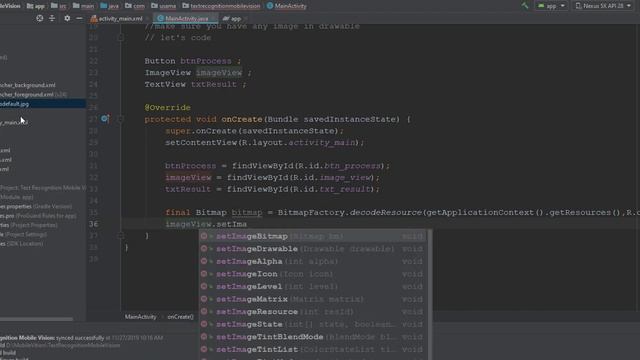This screenshot has height=360, width=640.
Task: Select setImageTintList from autocomplete list
Action: pos(313,350)
